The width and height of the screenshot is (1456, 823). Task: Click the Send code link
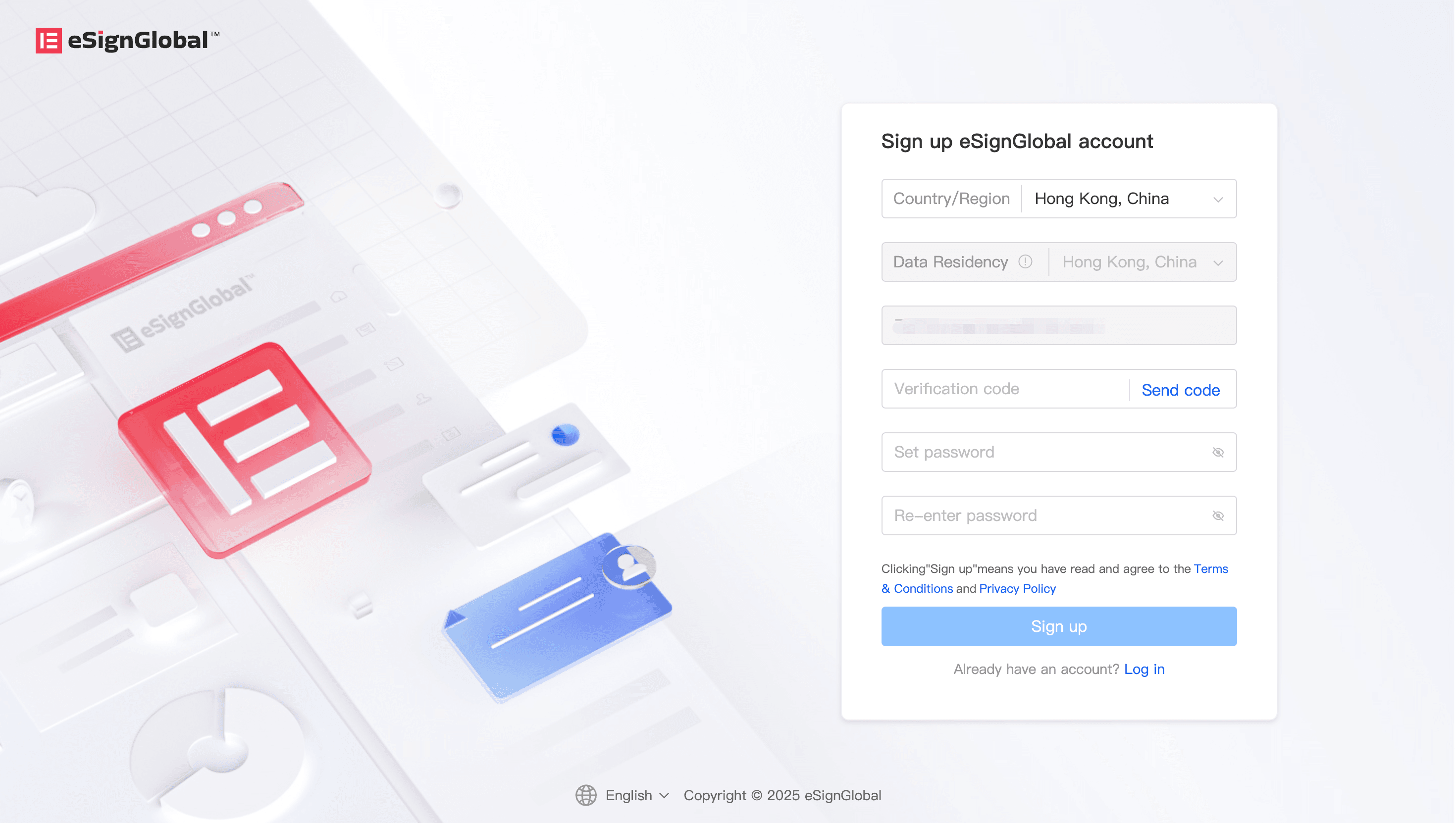1180,389
